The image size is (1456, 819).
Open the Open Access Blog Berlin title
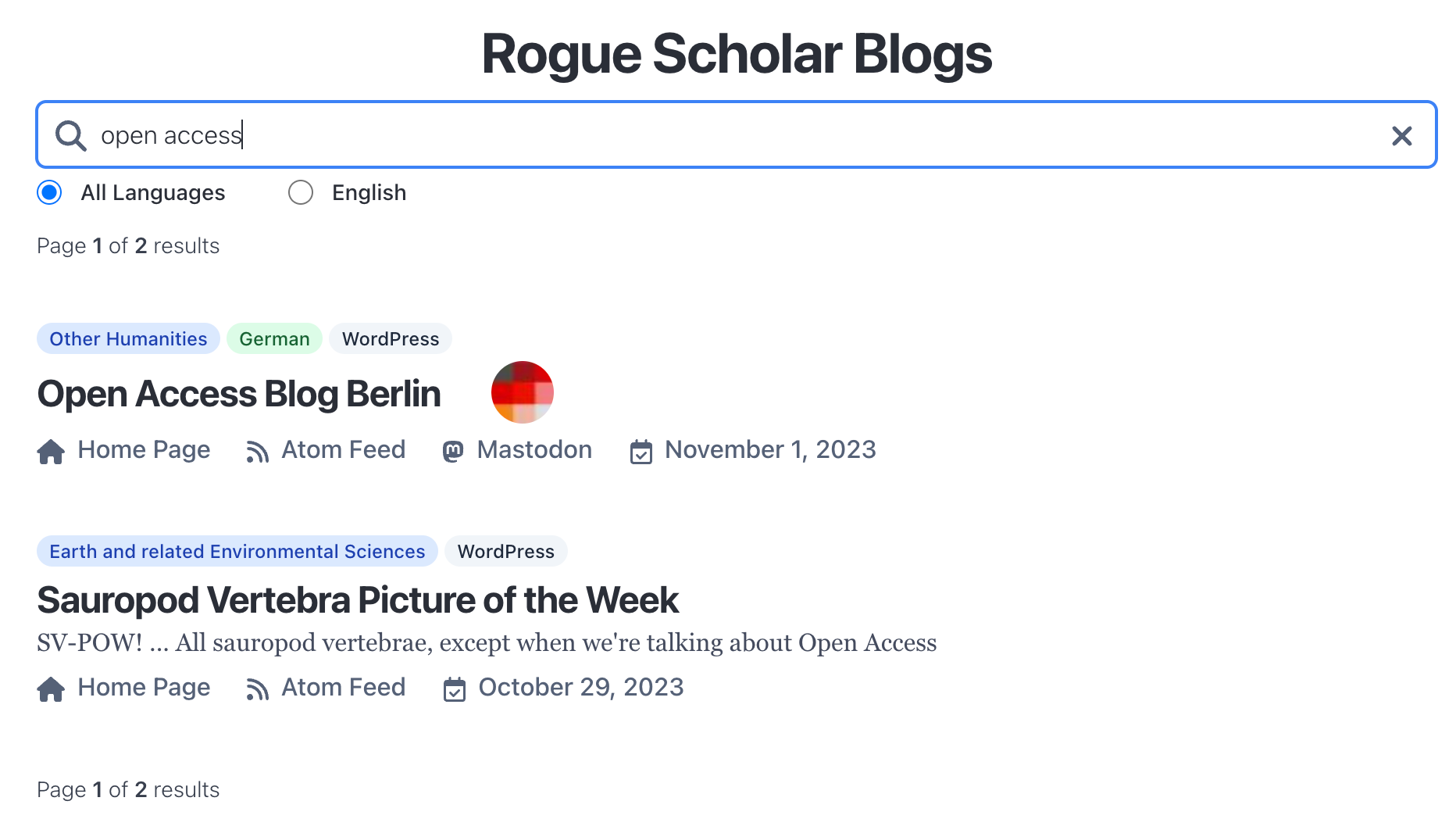[239, 394]
